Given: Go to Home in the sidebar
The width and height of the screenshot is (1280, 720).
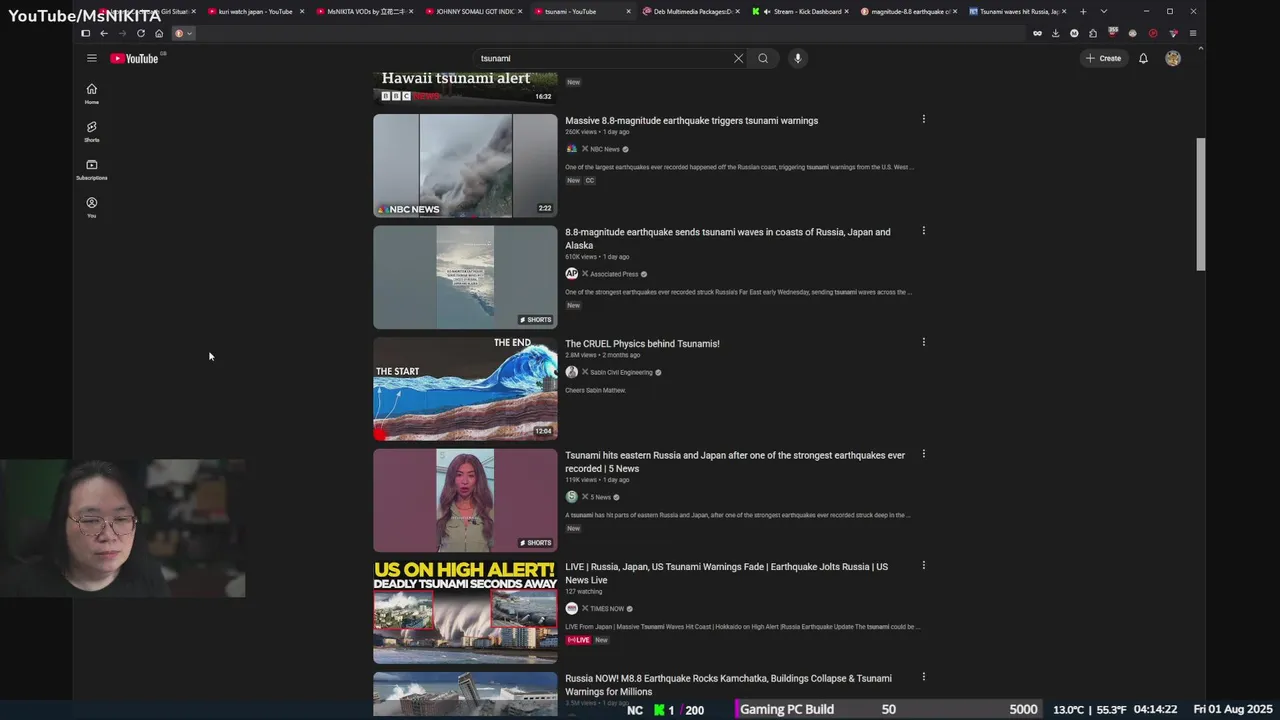Looking at the screenshot, I should point(91,94).
